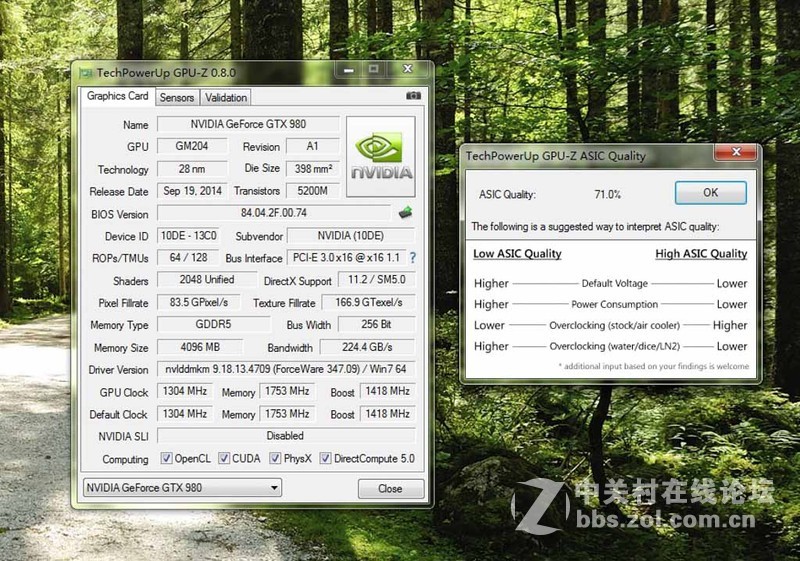Click the High ASIC Quality heading
Screen dimensions: 800x561
pyautogui.click(x=701, y=253)
